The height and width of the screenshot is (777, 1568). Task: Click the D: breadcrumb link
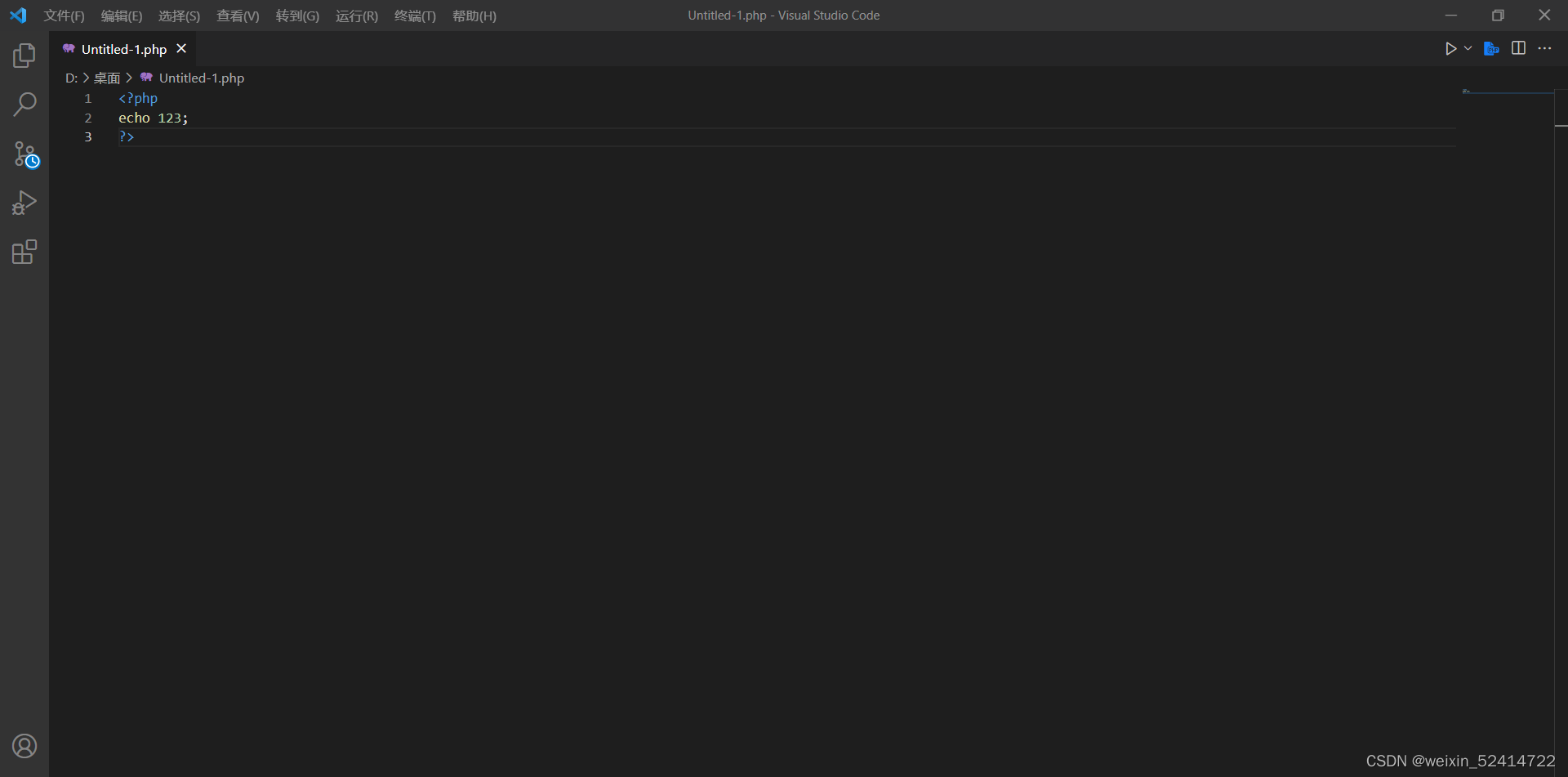coord(70,78)
